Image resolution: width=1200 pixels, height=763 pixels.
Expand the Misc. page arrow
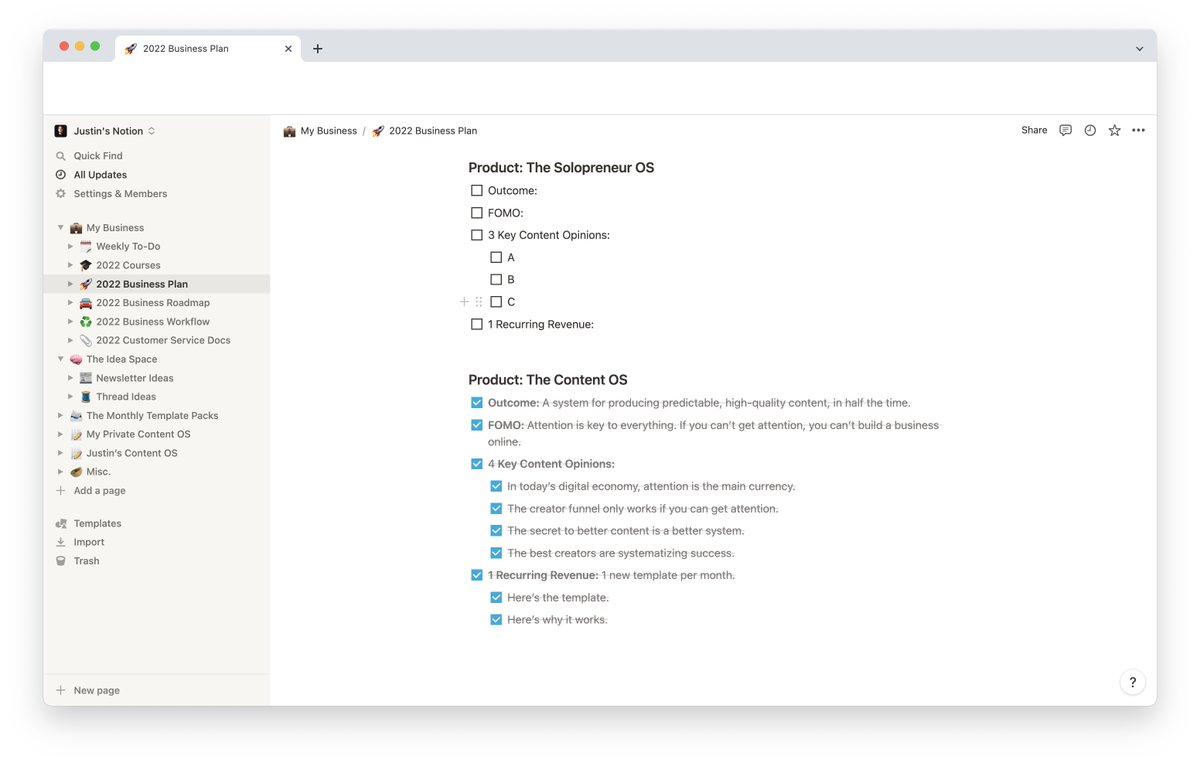pos(60,472)
